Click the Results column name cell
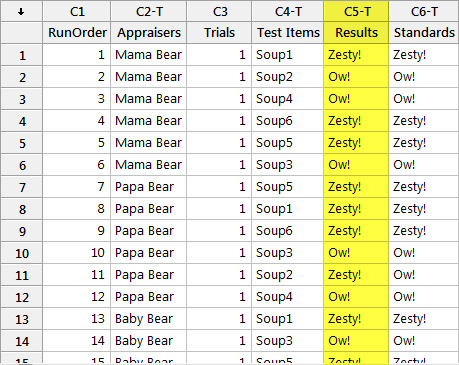The width and height of the screenshot is (459, 365). pos(356,33)
